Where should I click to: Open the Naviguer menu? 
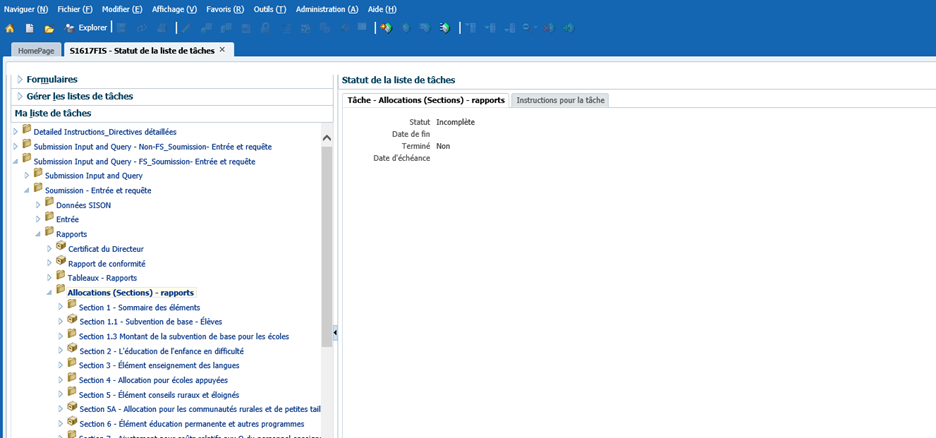pyautogui.click(x=26, y=10)
